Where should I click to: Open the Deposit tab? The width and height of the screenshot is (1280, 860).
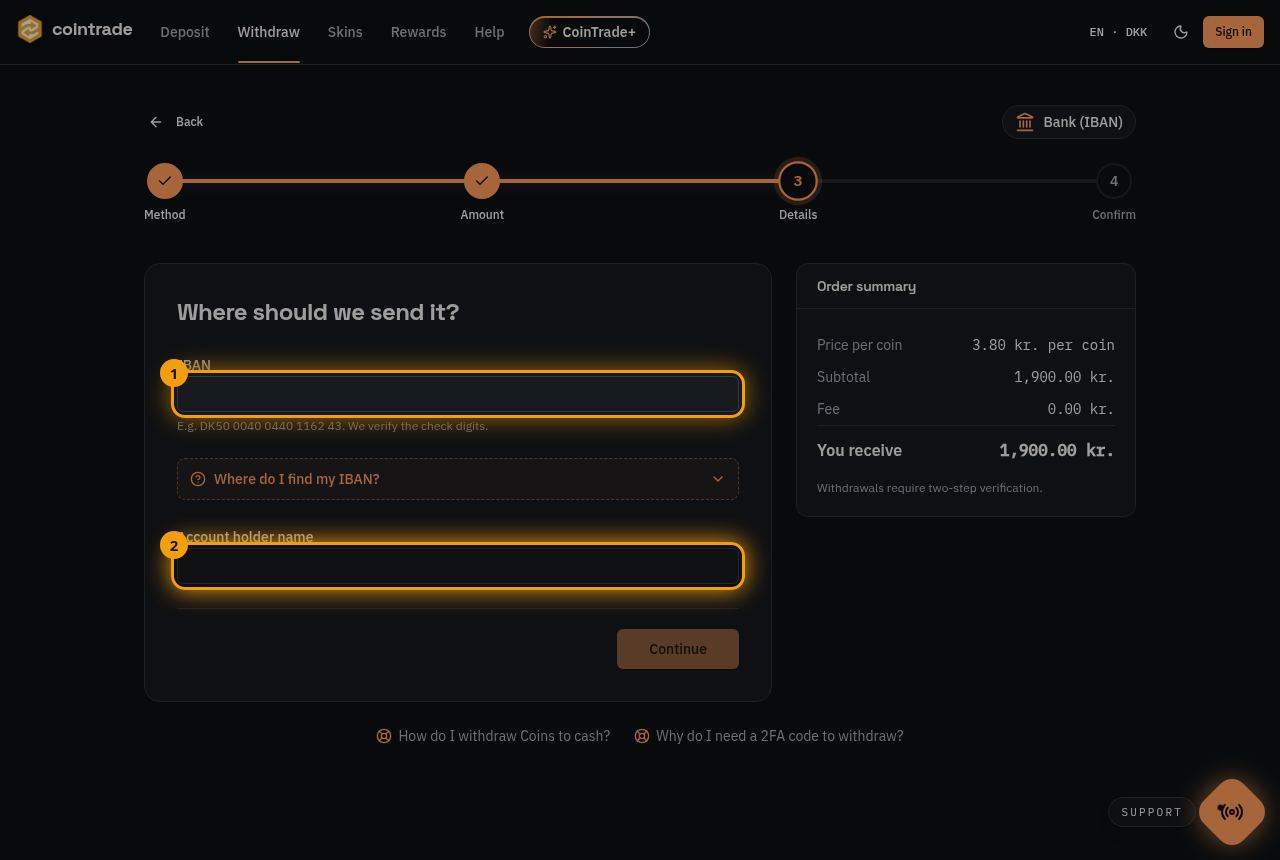pos(185,32)
